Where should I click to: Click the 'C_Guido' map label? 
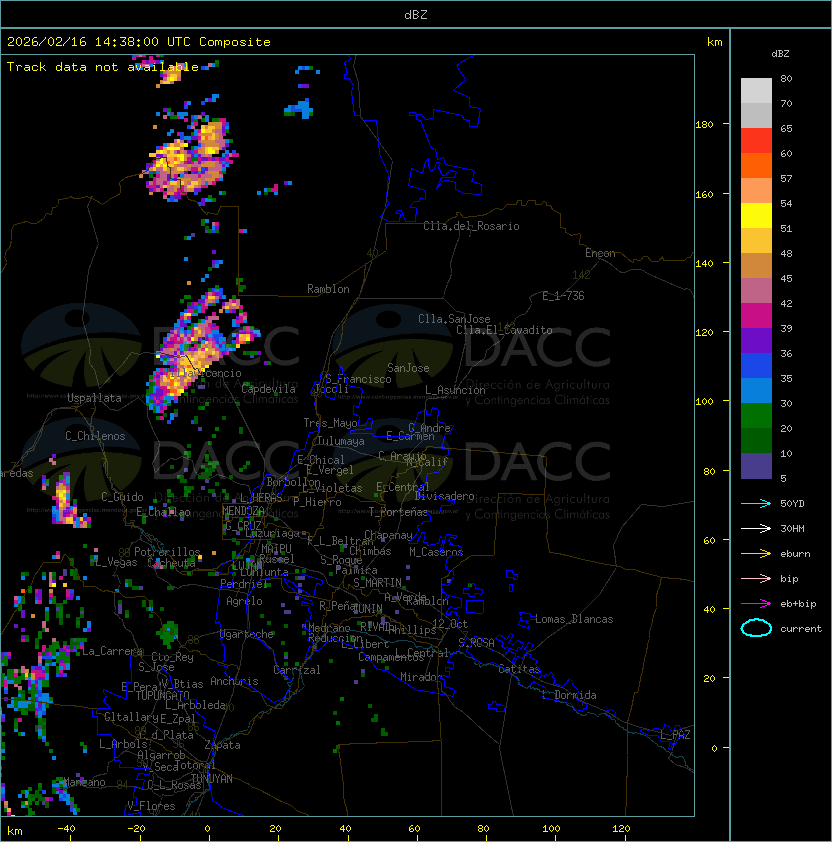coord(122,497)
